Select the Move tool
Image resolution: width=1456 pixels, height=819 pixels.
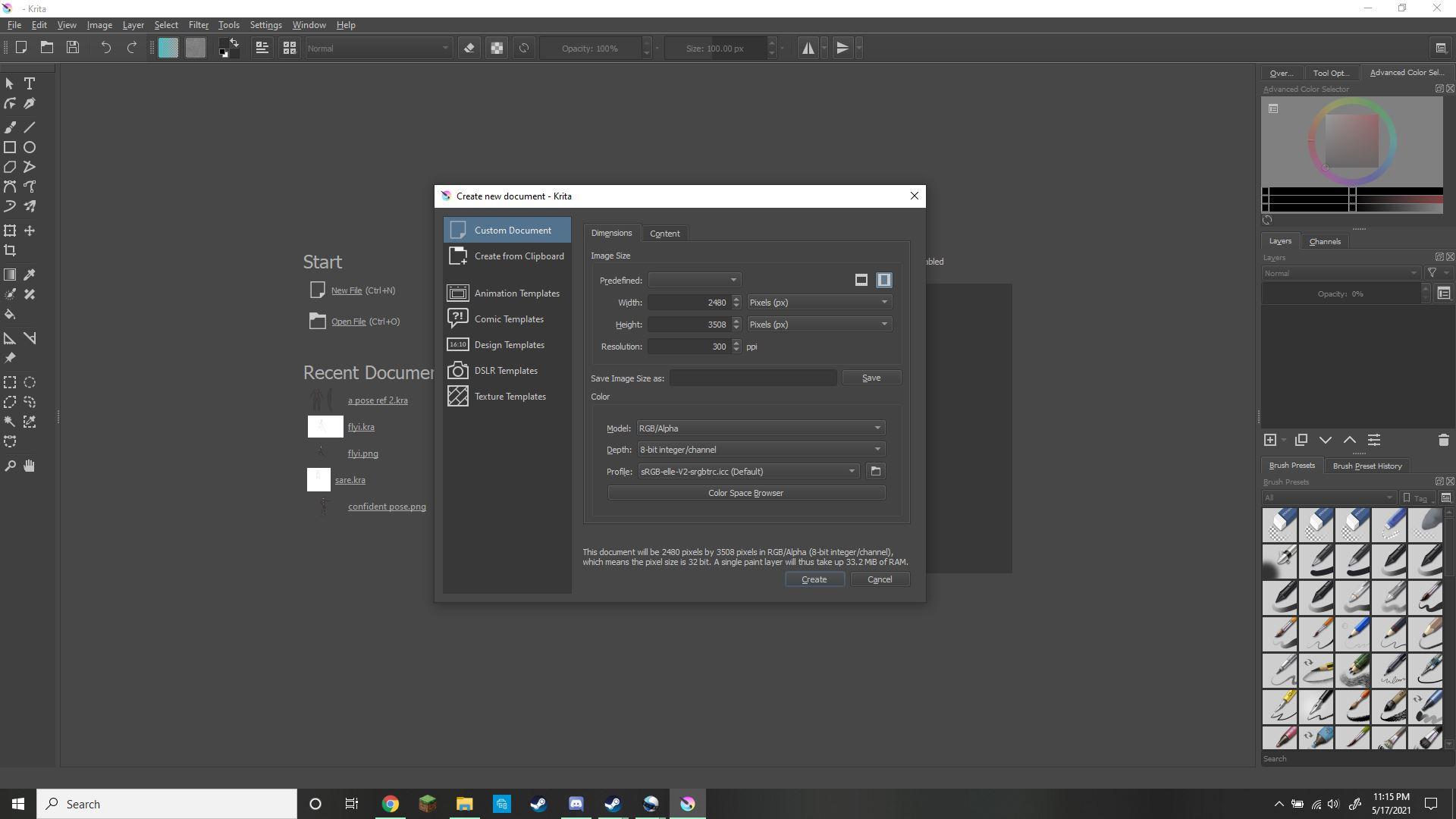click(30, 231)
